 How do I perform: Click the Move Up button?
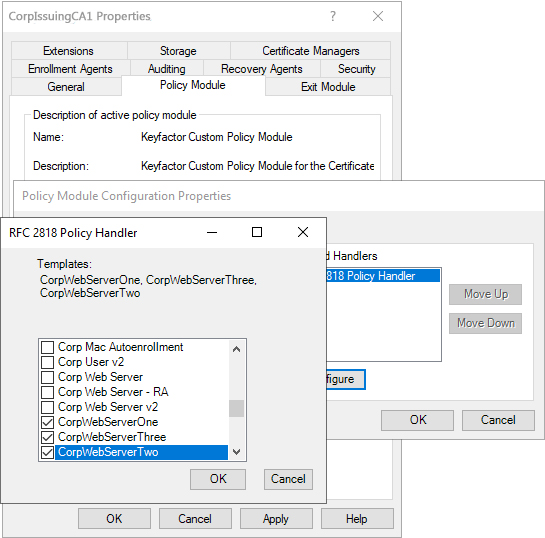486,294
